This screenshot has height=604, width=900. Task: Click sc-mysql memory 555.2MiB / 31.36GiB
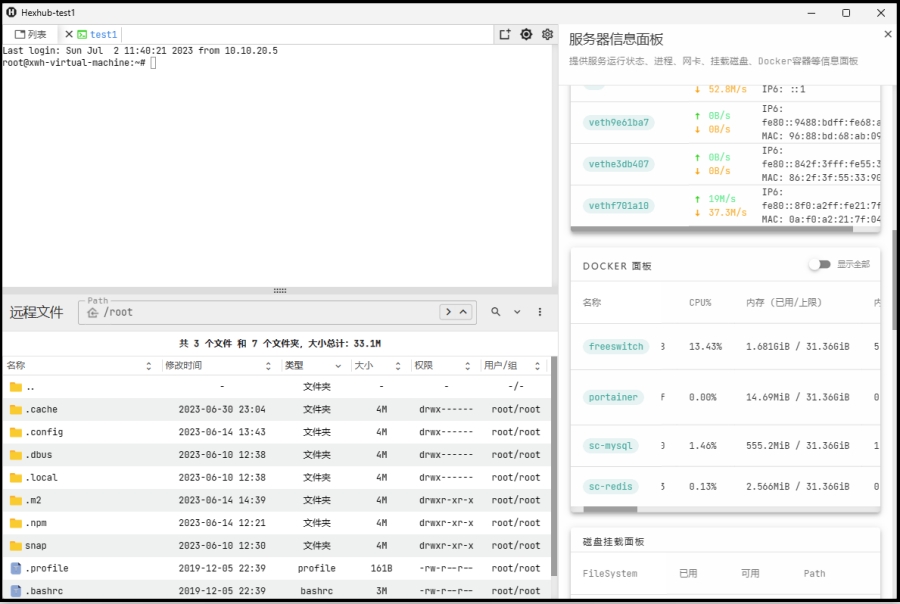798,446
